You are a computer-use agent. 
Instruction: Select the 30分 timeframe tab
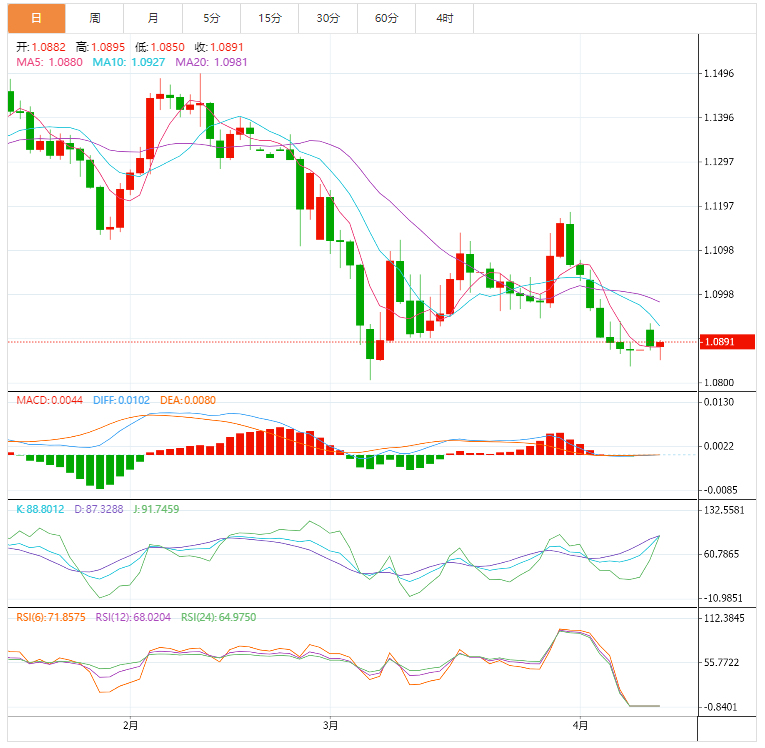pos(328,19)
